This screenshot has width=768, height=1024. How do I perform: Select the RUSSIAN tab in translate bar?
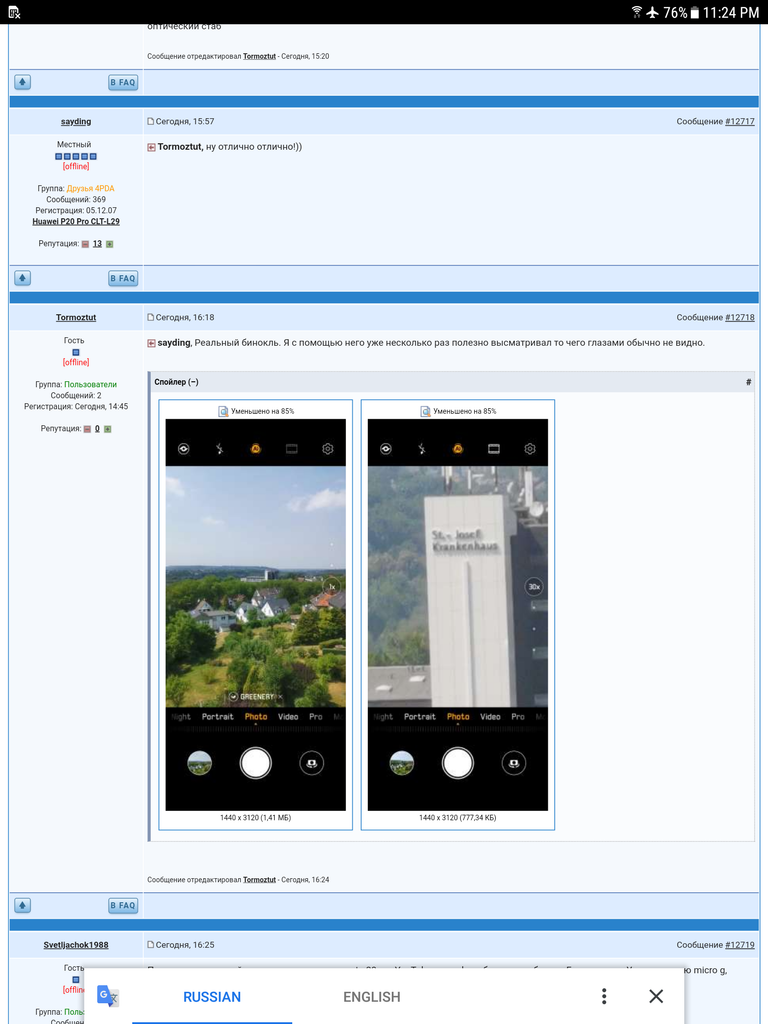point(212,997)
